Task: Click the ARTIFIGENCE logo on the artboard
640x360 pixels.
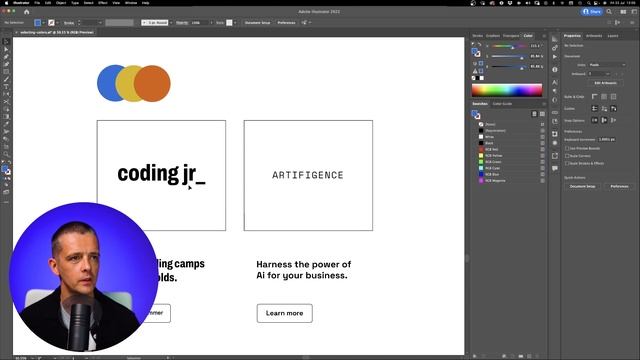Action: (308, 175)
